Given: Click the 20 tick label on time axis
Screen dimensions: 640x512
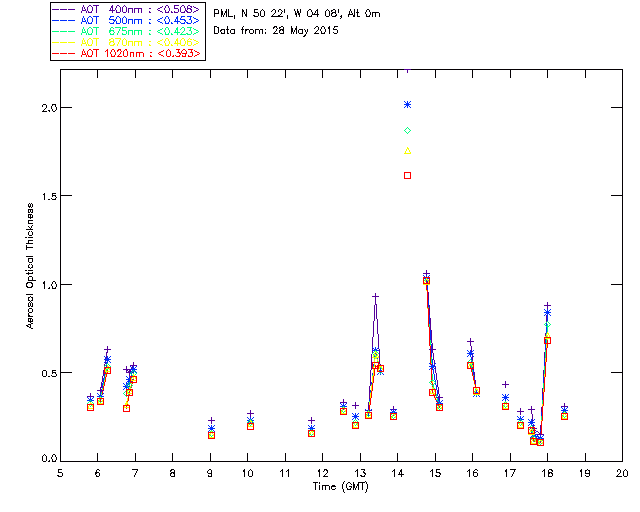Looking at the screenshot, I should pos(622,472).
